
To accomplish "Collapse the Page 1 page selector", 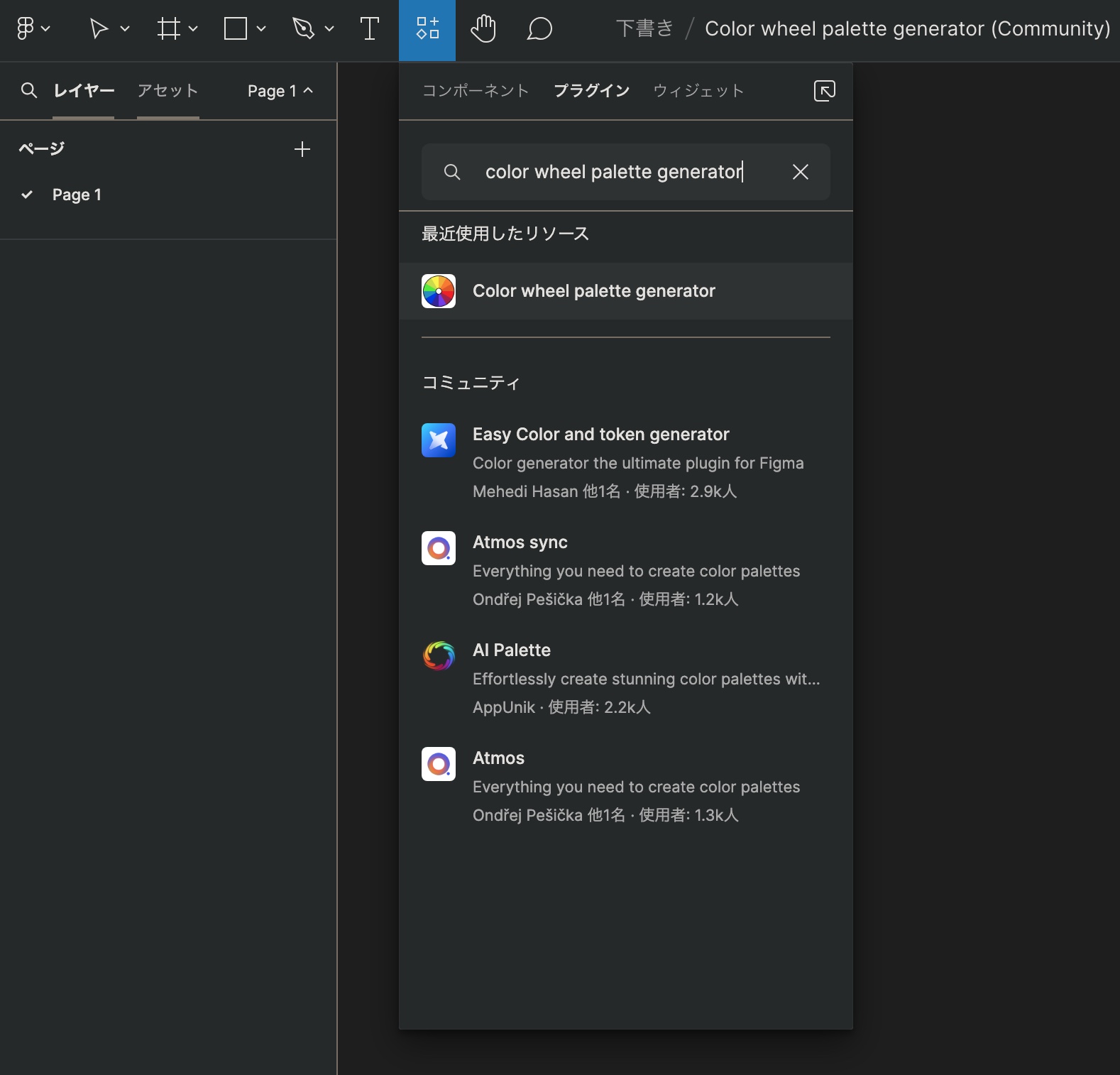I will point(280,91).
